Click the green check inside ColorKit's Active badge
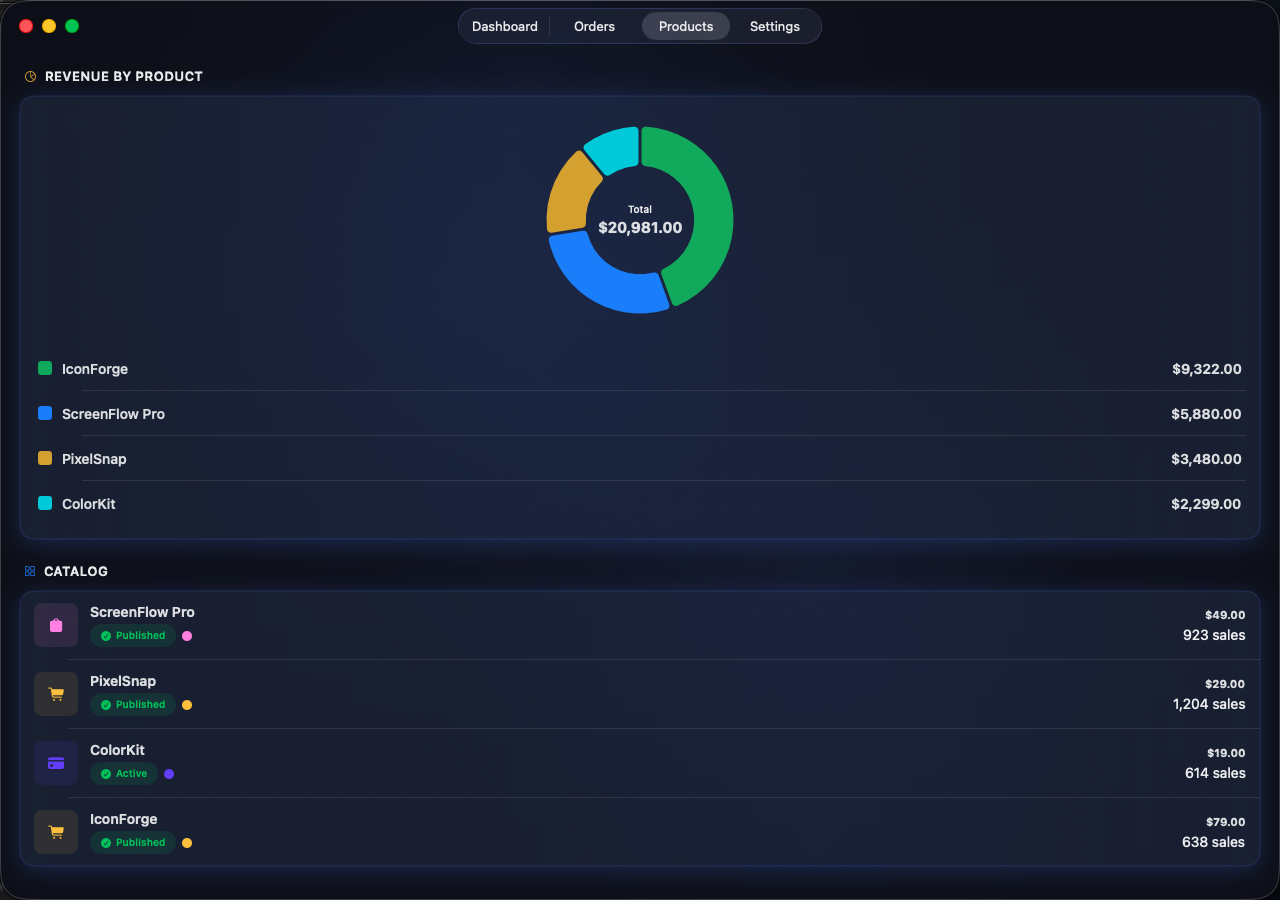 pos(105,773)
